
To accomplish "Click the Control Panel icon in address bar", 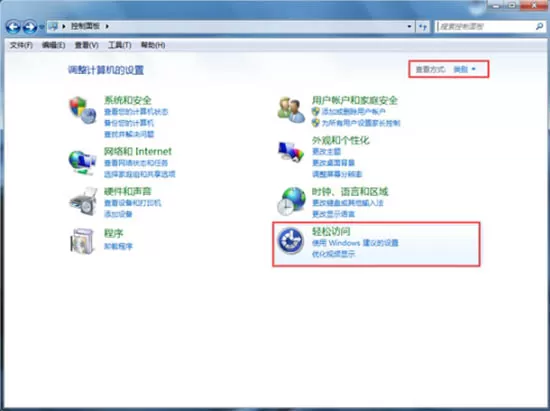I will click(x=53, y=26).
